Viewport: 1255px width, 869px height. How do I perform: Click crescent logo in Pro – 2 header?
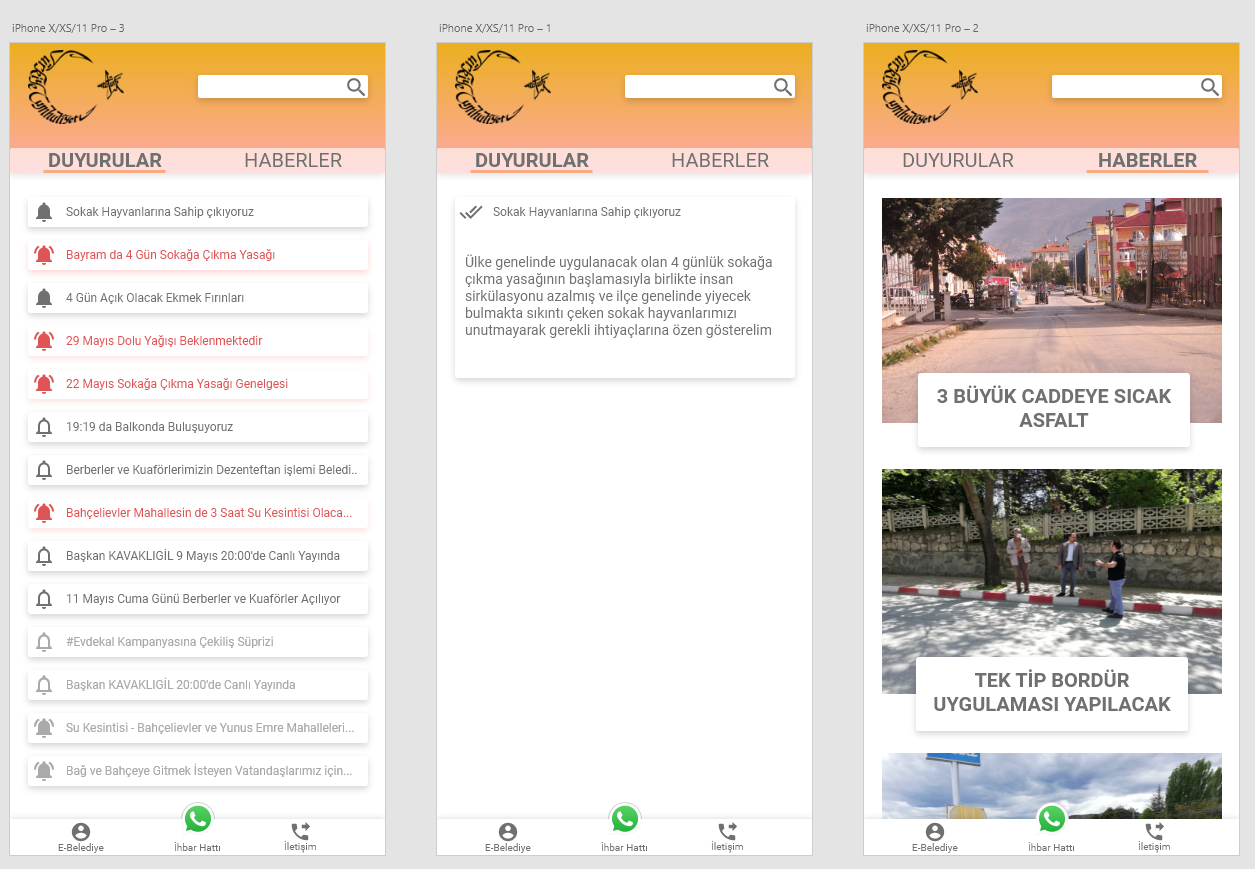click(x=930, y=89)
